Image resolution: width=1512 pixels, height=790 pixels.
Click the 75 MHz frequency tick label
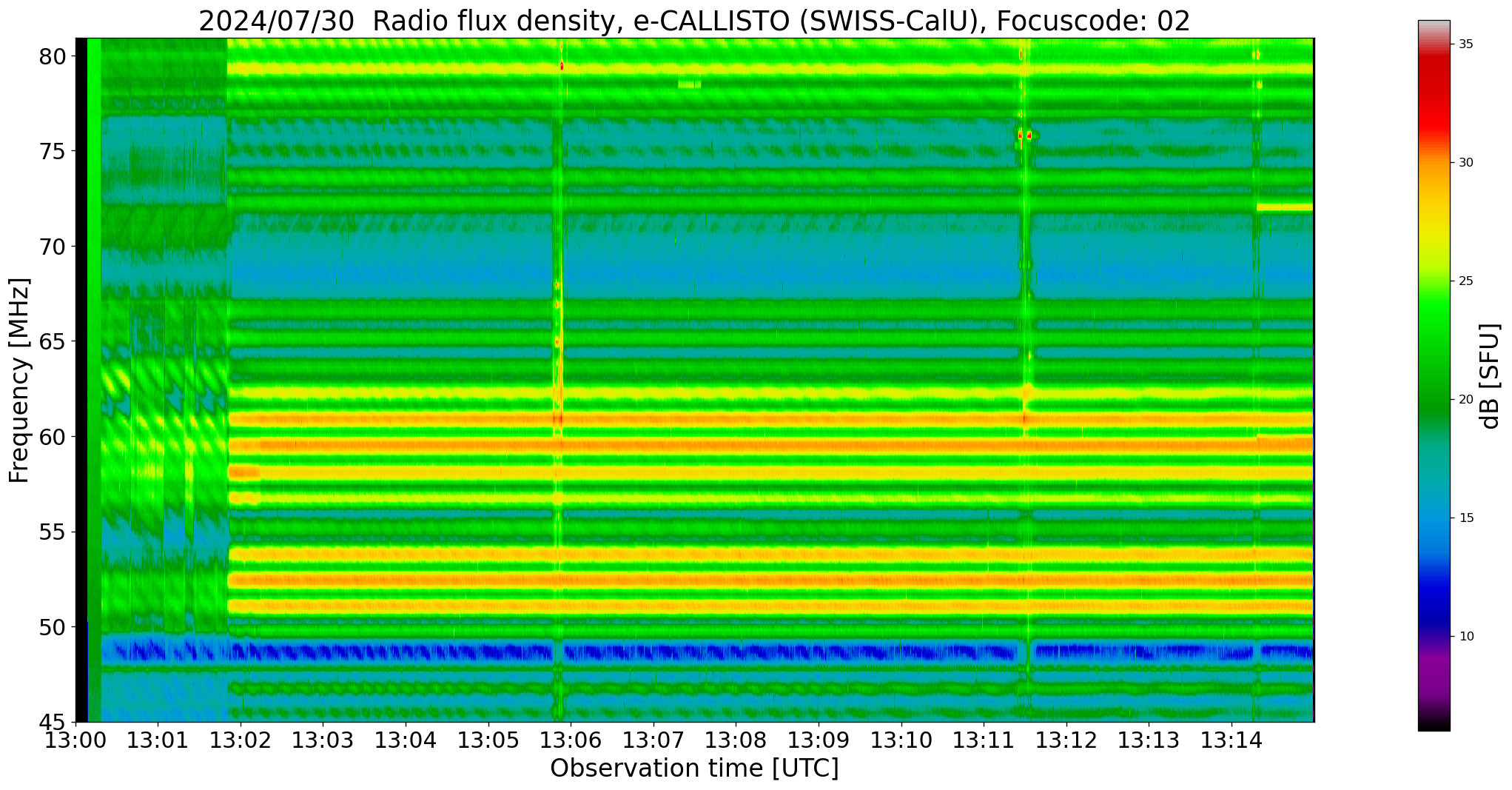tap(53, 152)
